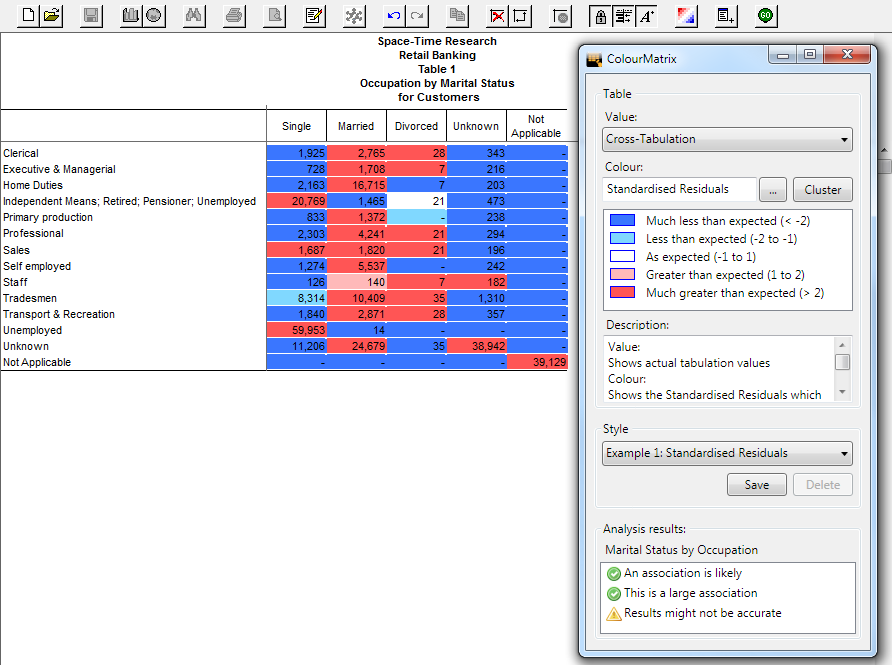Click the binoculars search icon
The width and height of the screenshot is (892, 665).
pyautogui.click(x=195, y=16)
